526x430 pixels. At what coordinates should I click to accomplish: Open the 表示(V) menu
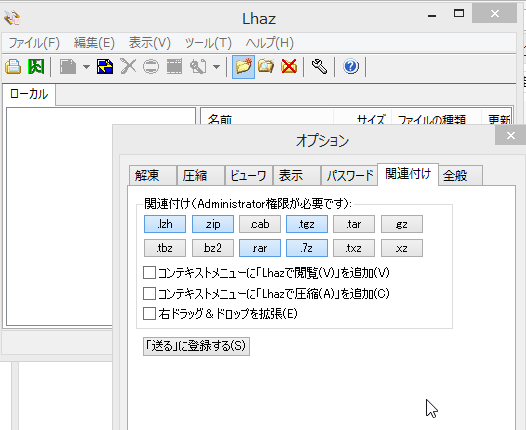pos(150,43)
